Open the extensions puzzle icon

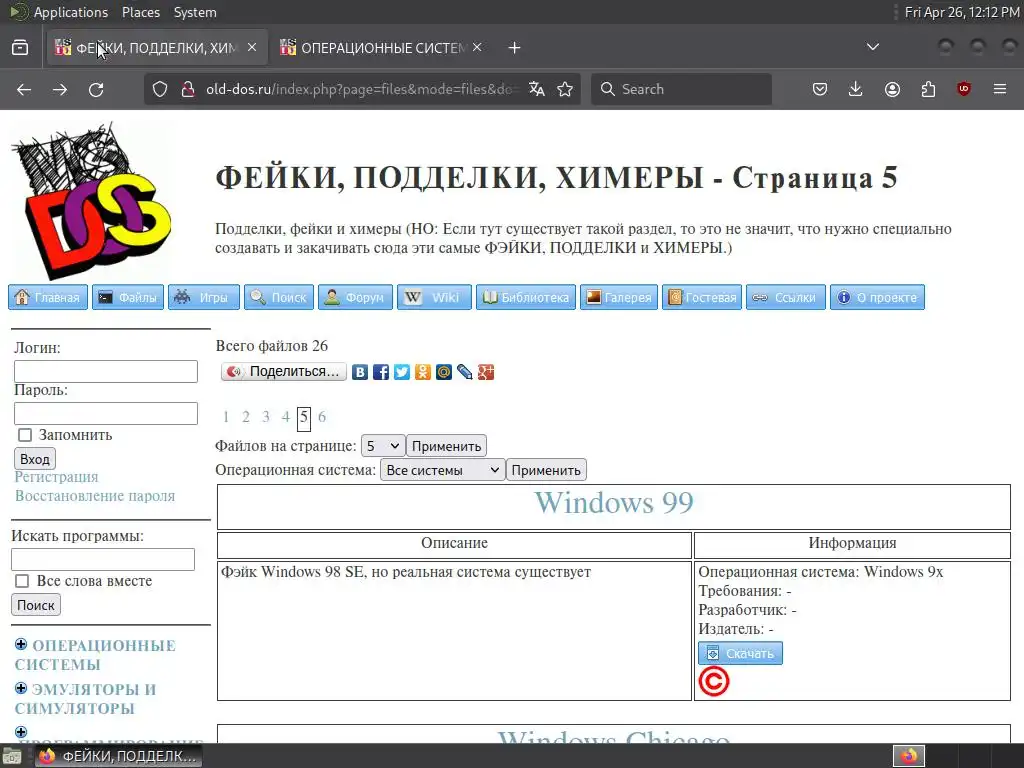coord(928,89)
